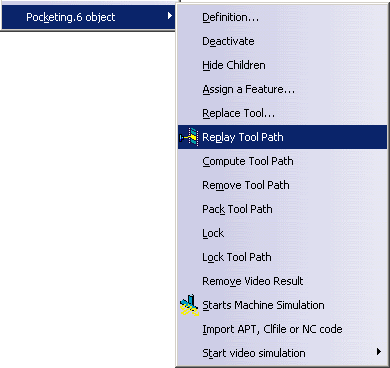
Task: Select Pack Tool Path entry
Action: 237,209
